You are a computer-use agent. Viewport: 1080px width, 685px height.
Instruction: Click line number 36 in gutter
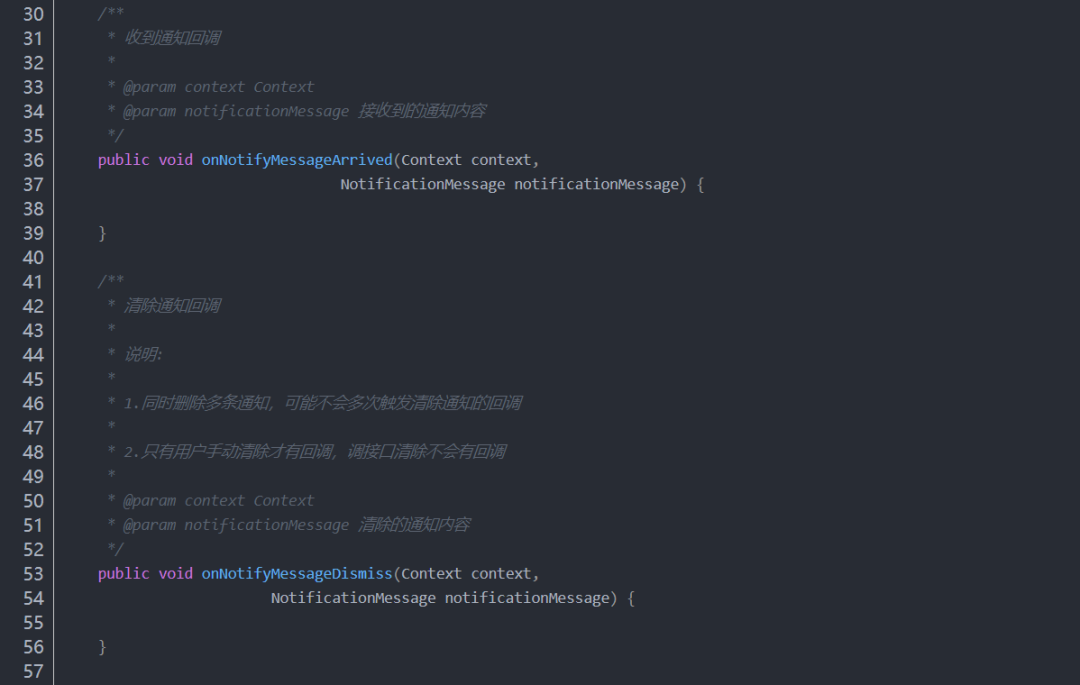33,160
